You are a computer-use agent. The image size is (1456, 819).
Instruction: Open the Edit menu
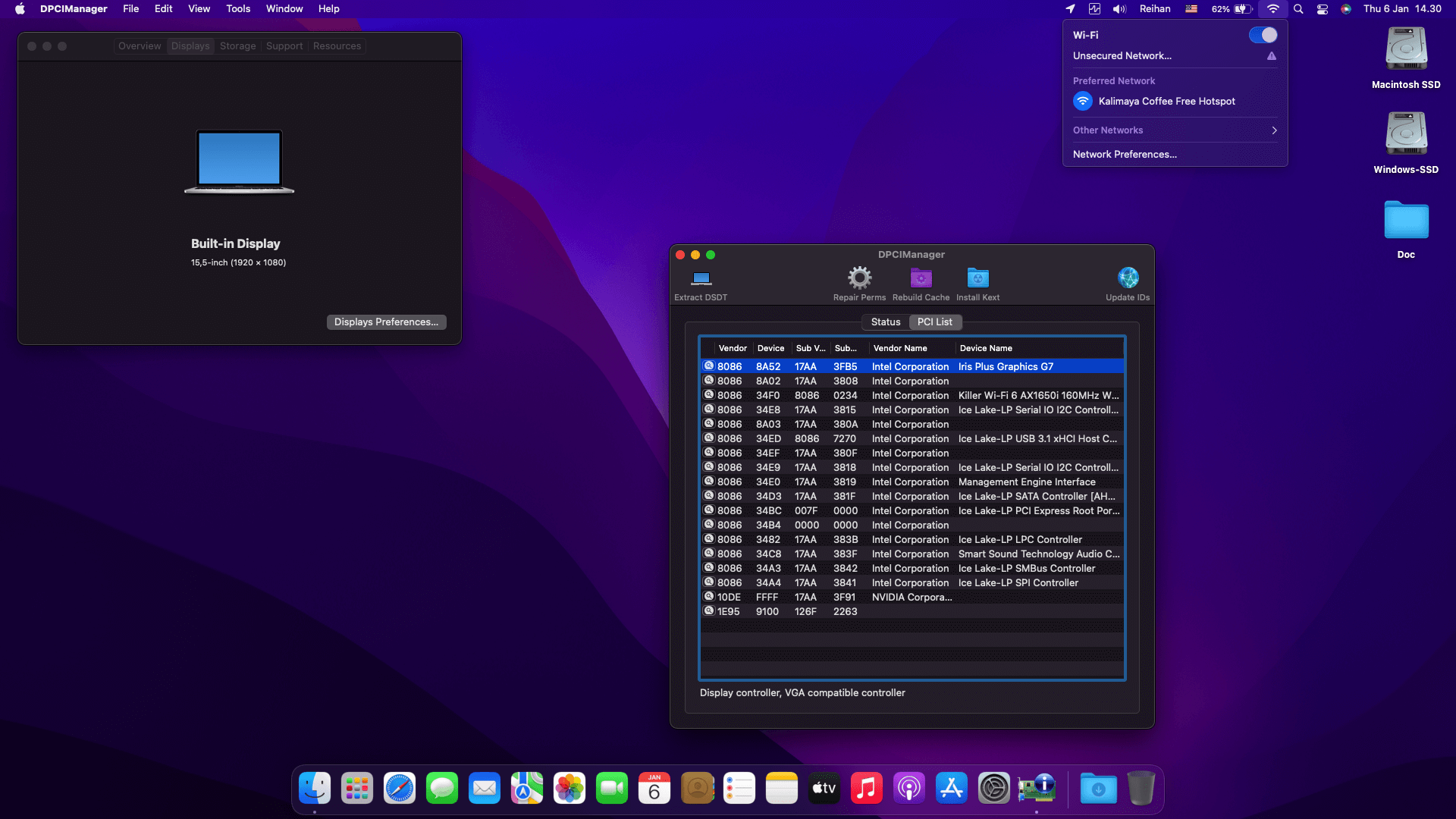point(164,9)
